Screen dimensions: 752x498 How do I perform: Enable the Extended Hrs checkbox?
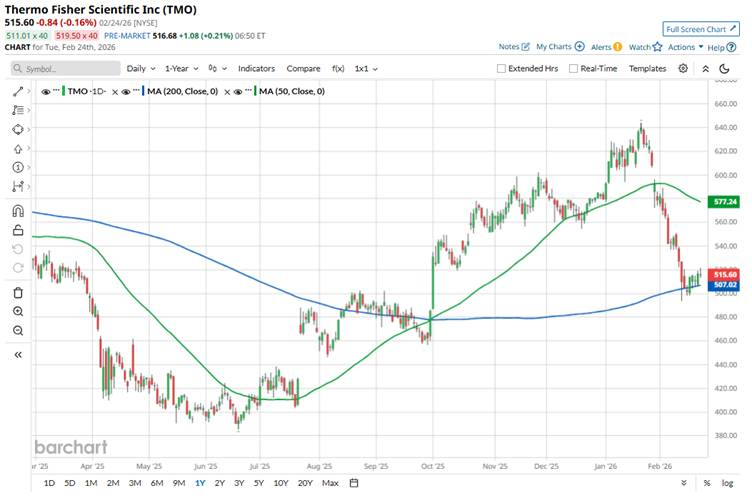click(502, 69)
